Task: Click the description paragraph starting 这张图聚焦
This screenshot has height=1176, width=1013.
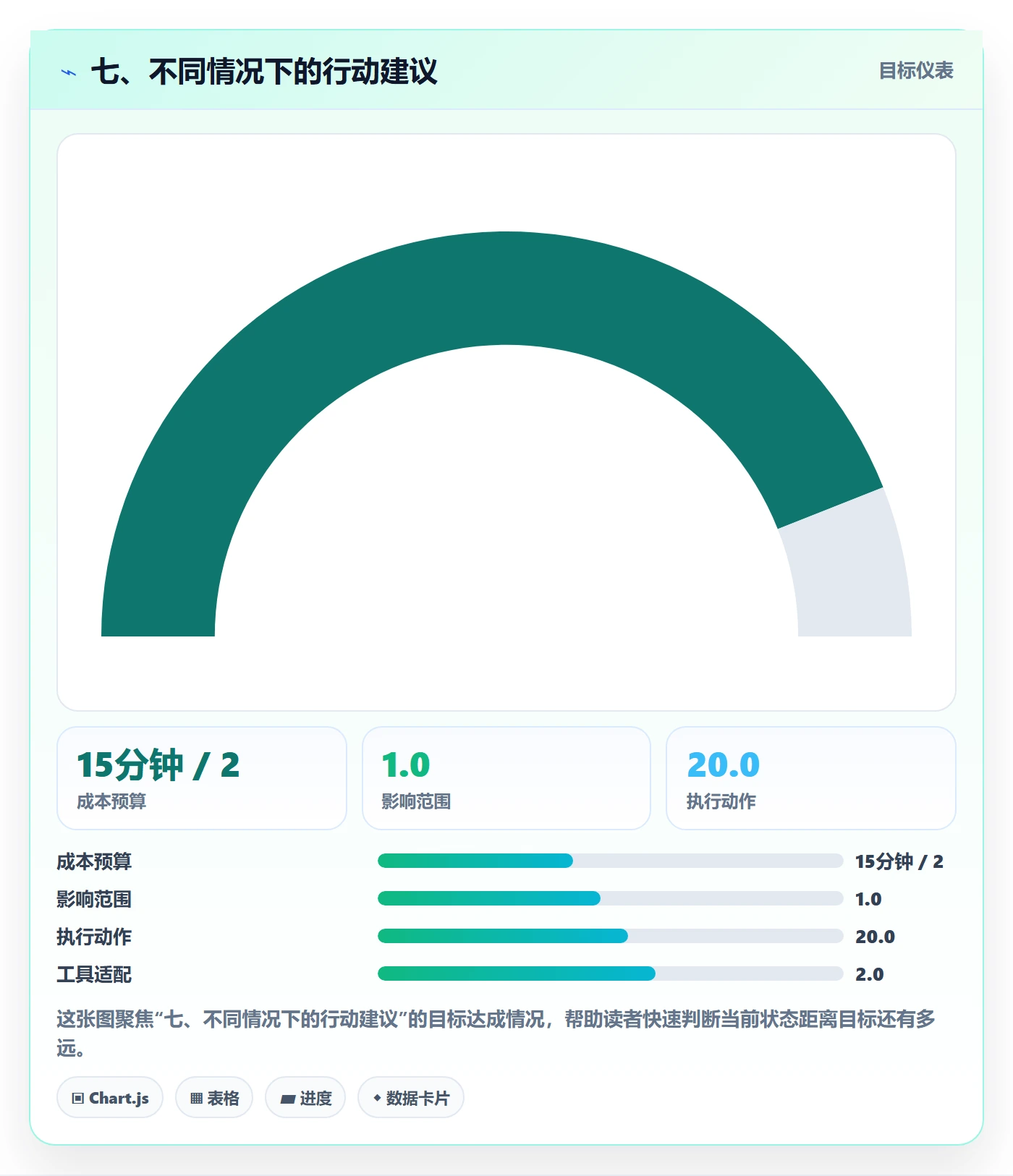Action: coord(496,1033)
